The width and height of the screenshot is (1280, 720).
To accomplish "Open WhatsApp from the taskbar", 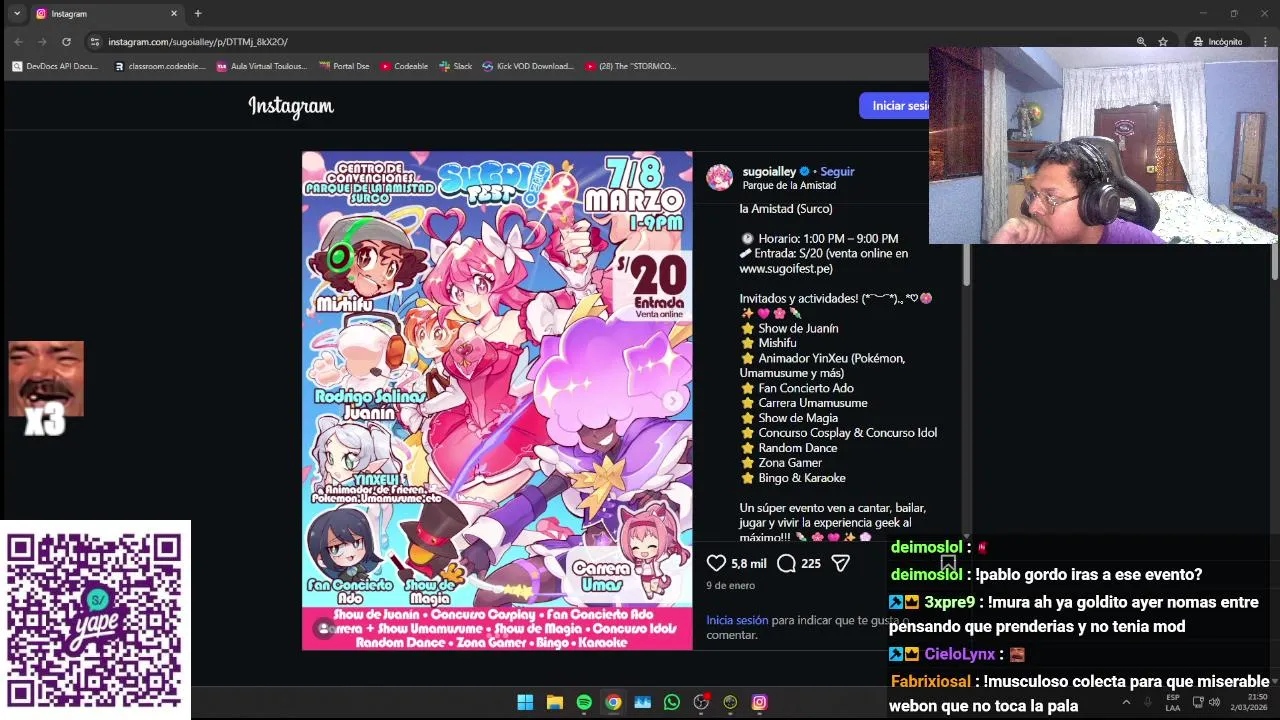I will (x=672, y=702).
